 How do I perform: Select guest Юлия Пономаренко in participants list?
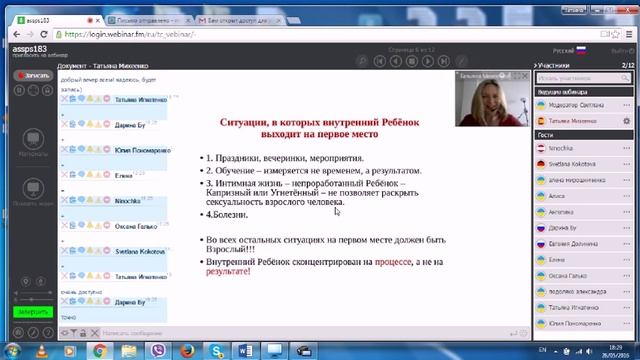pos(584,324)
